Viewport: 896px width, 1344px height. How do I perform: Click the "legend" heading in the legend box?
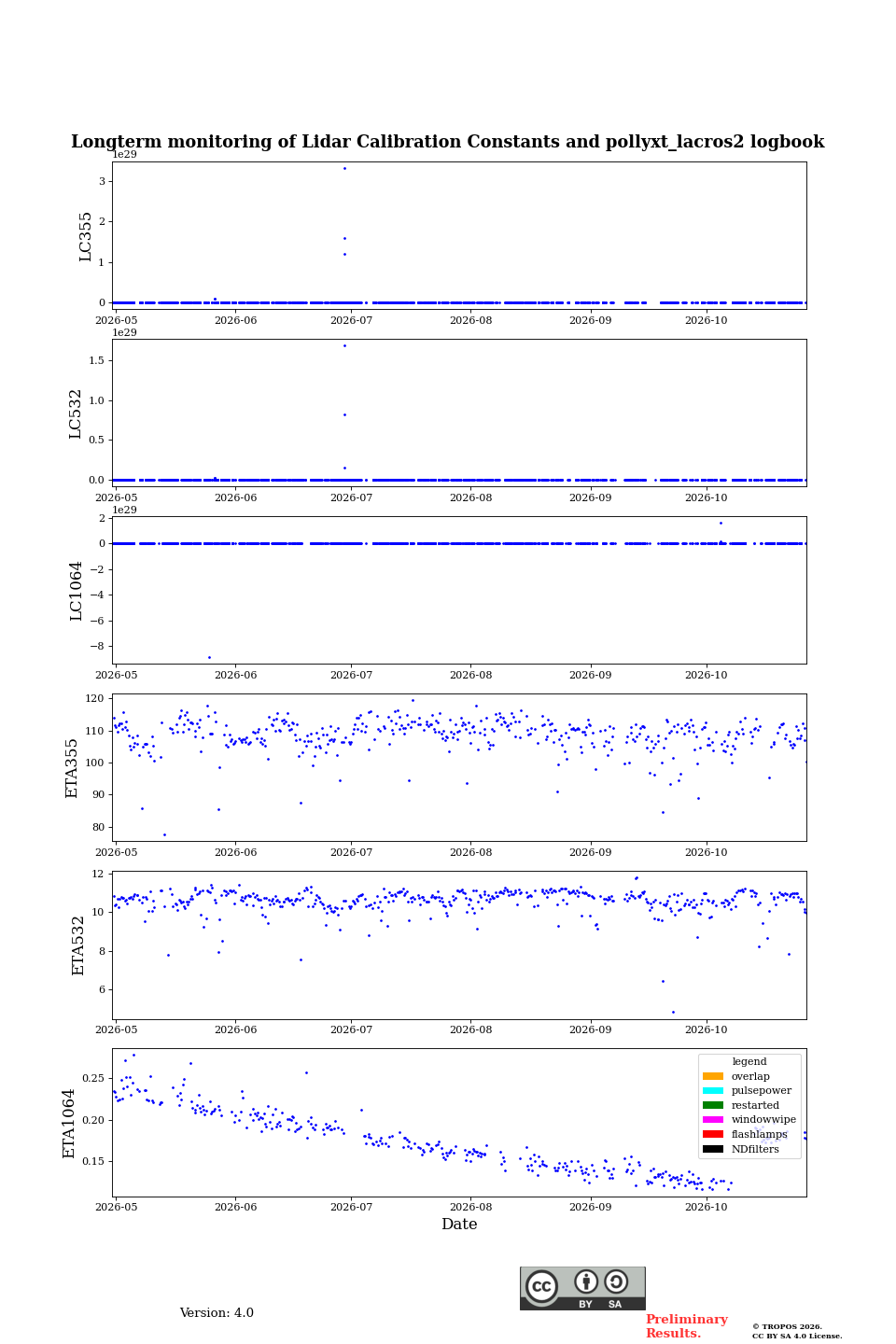pos(749,1061)
